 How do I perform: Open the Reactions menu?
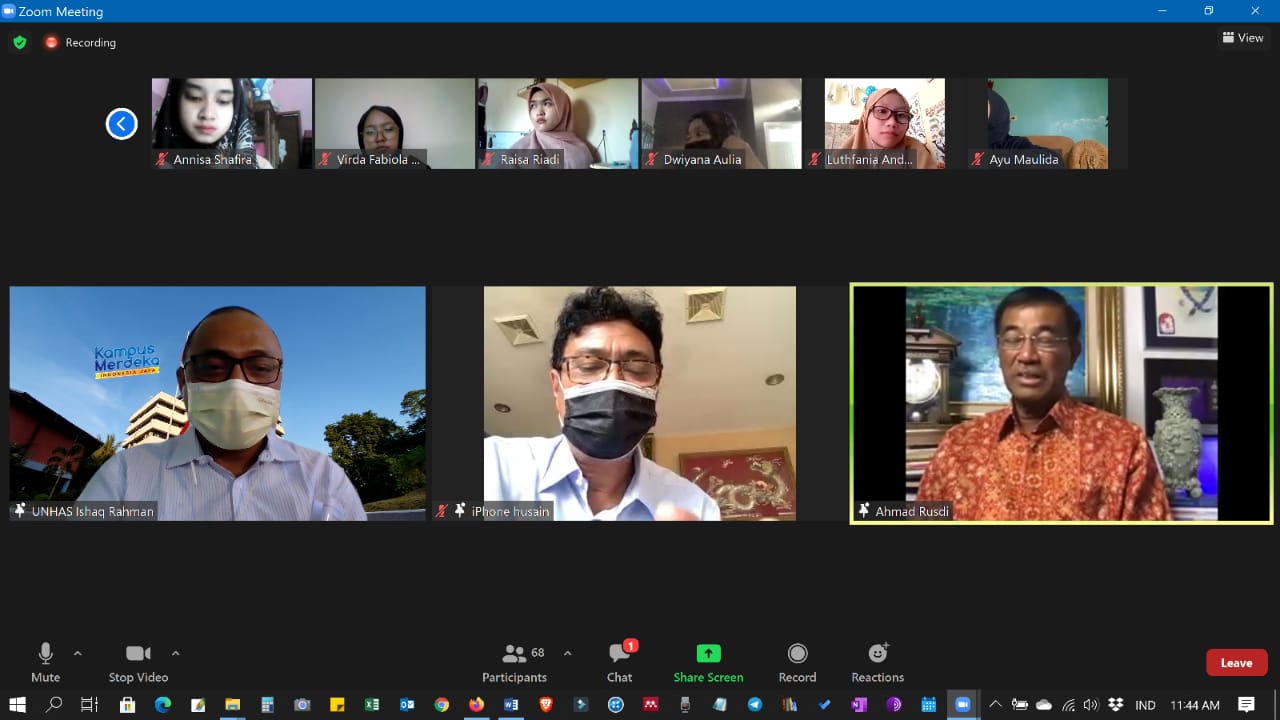pyautogui.click(x=877, y=662)
